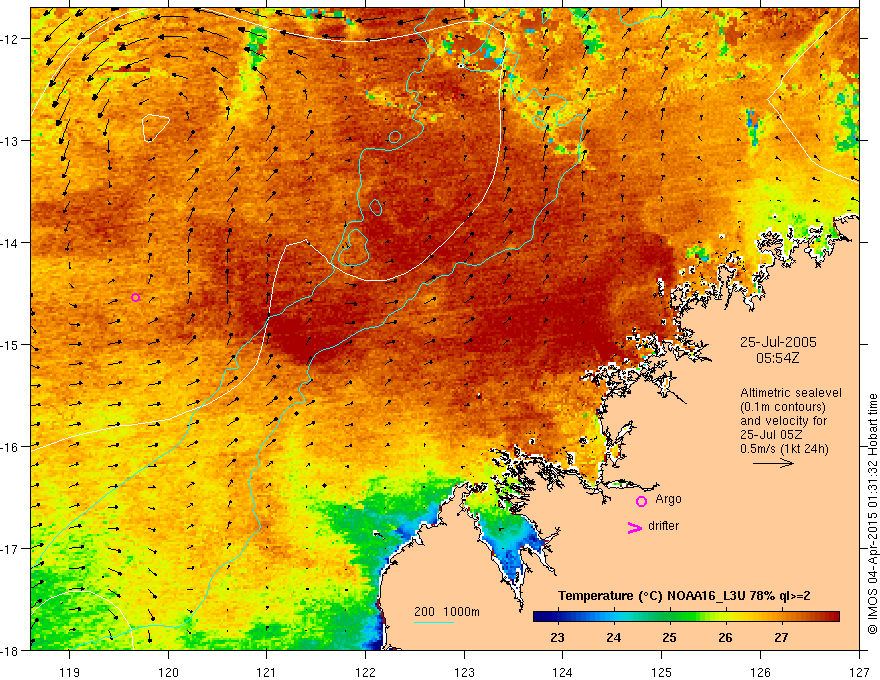This screenshot has height=680, width=880.
Task: Click the 'and velocity for' caption line
Action: point(783,421)
